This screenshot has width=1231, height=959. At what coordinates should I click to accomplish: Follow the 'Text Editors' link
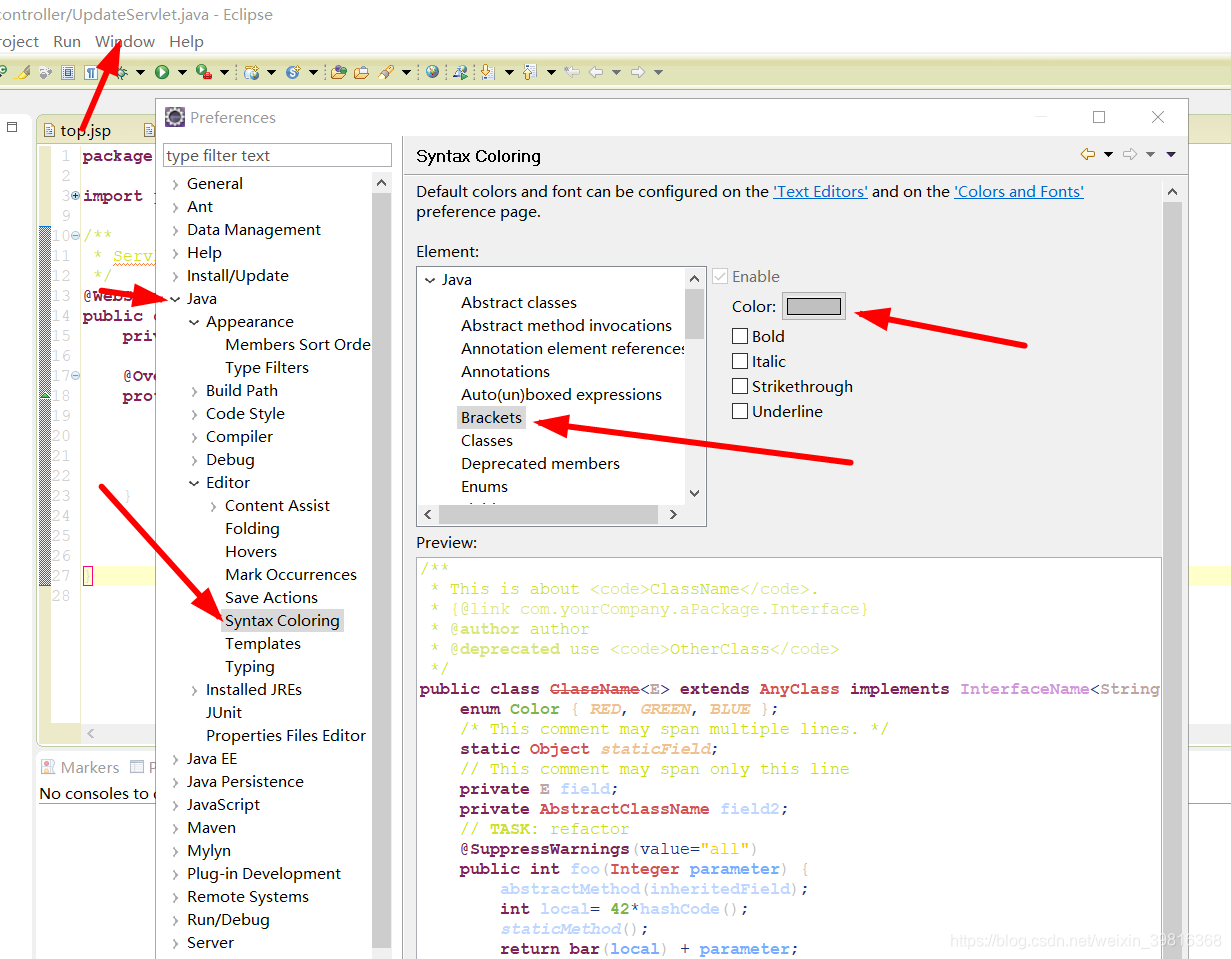tap(820, 191)
